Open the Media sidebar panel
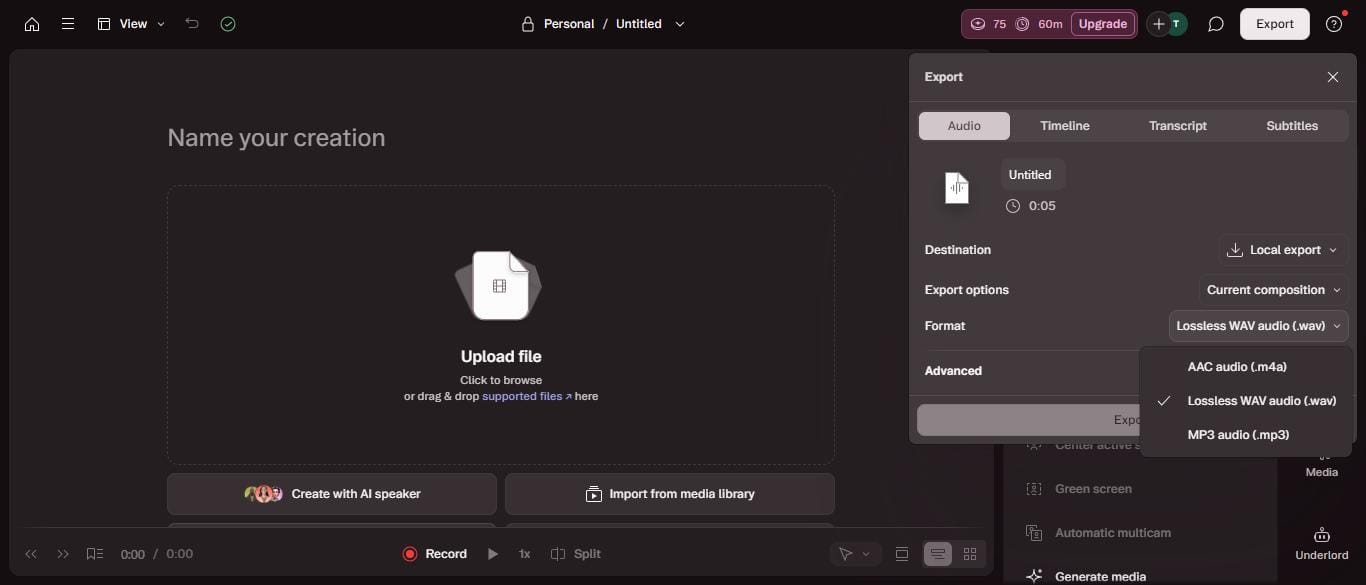Screen dimensions: 1366x585 (1322, 462)
